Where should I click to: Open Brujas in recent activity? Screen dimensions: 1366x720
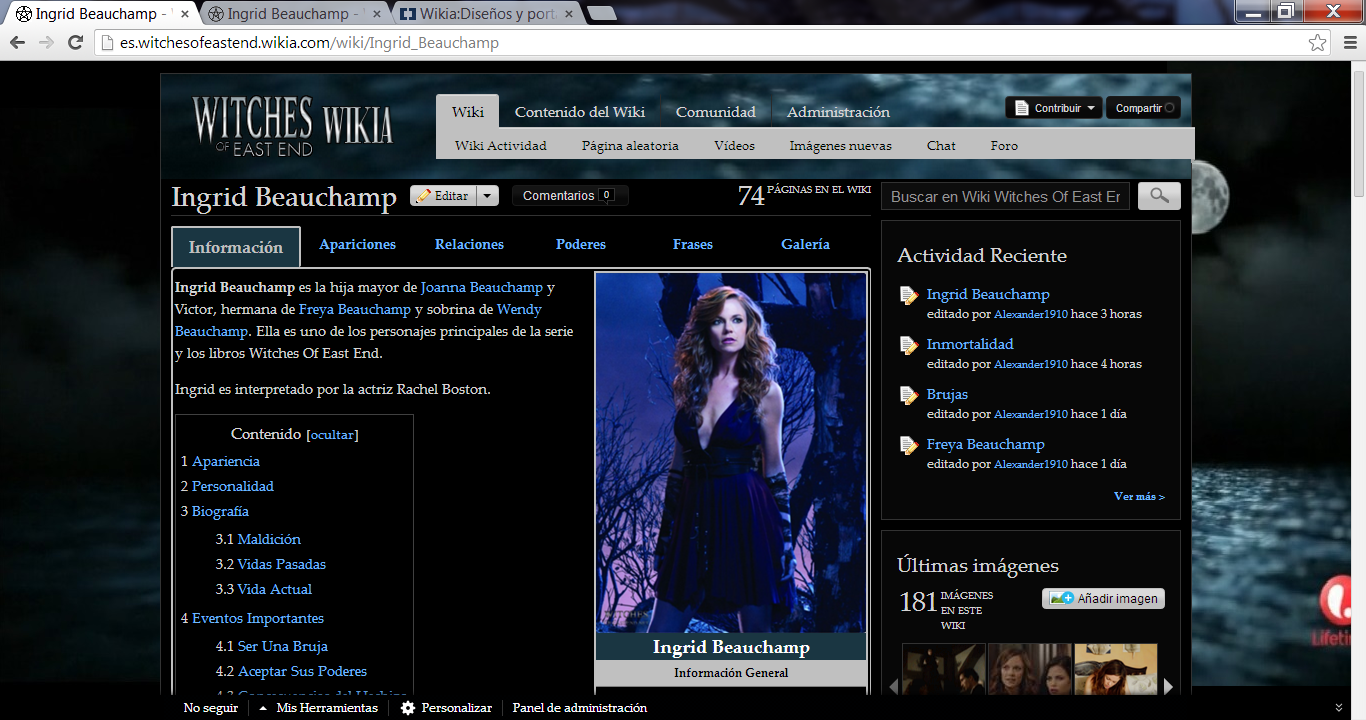point(947,394)
